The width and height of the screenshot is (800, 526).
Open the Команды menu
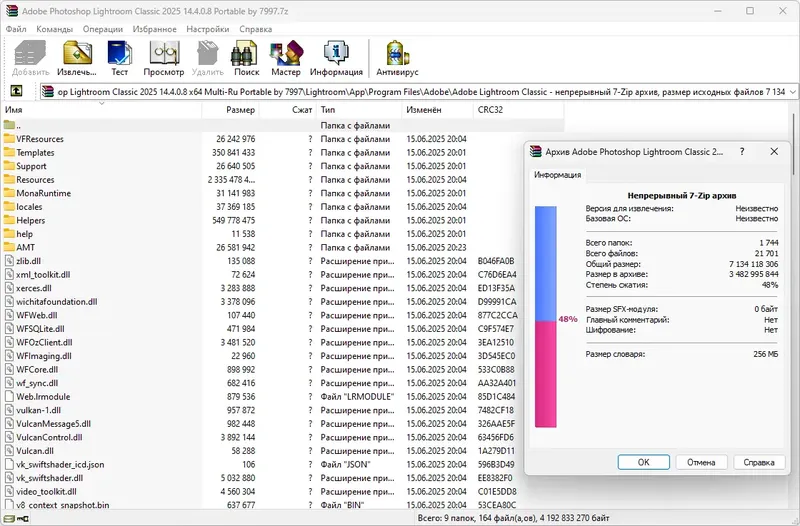[x=55, y=29]
